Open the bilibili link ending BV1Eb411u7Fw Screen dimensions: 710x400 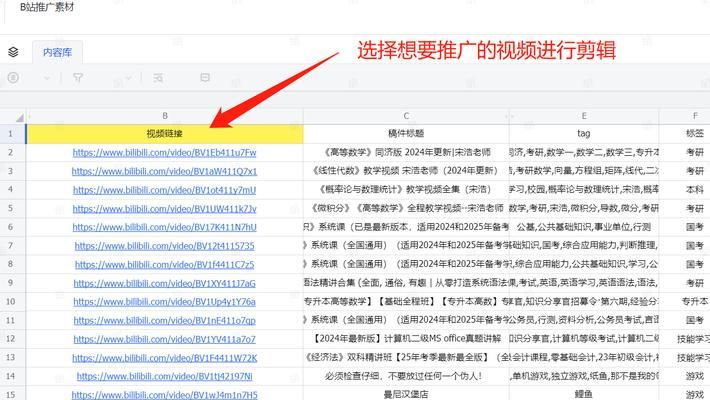click(x=164, y=153)
